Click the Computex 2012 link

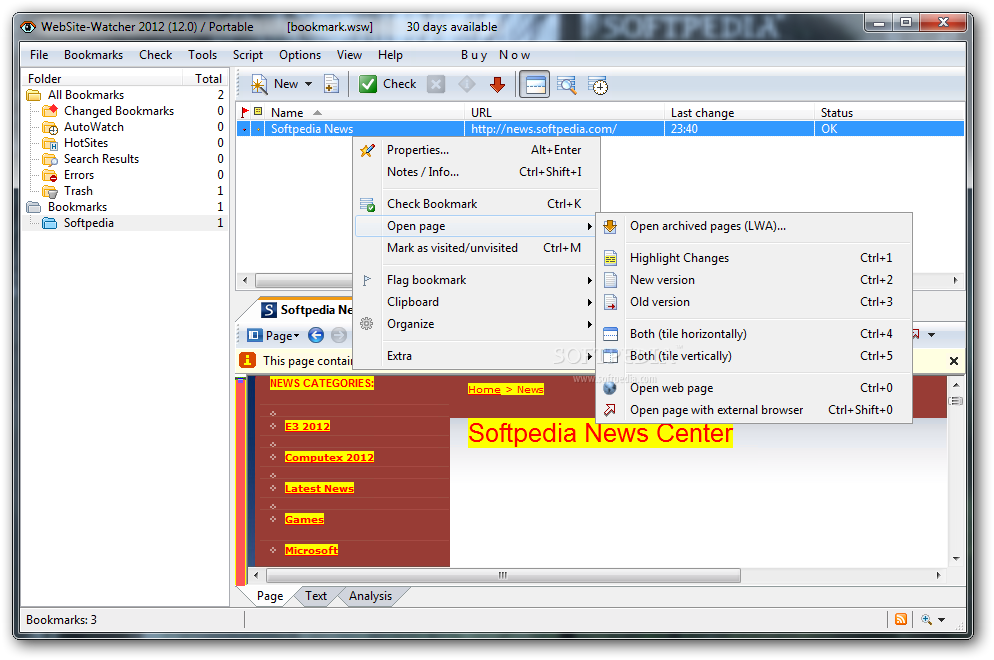(329, 457)
